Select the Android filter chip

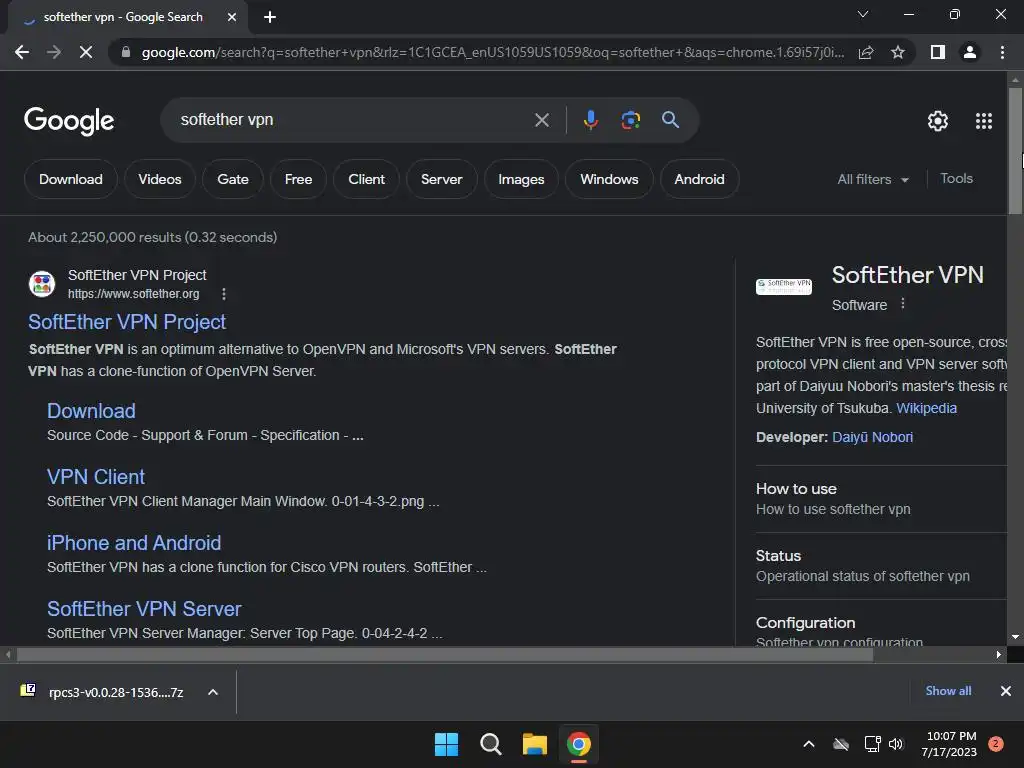699,179
